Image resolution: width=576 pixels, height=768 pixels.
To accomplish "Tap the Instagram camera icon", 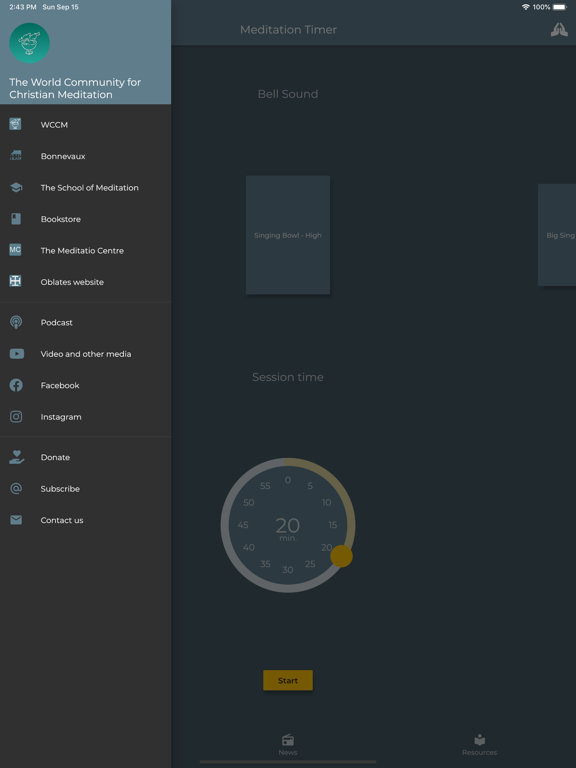I will 16,417.
